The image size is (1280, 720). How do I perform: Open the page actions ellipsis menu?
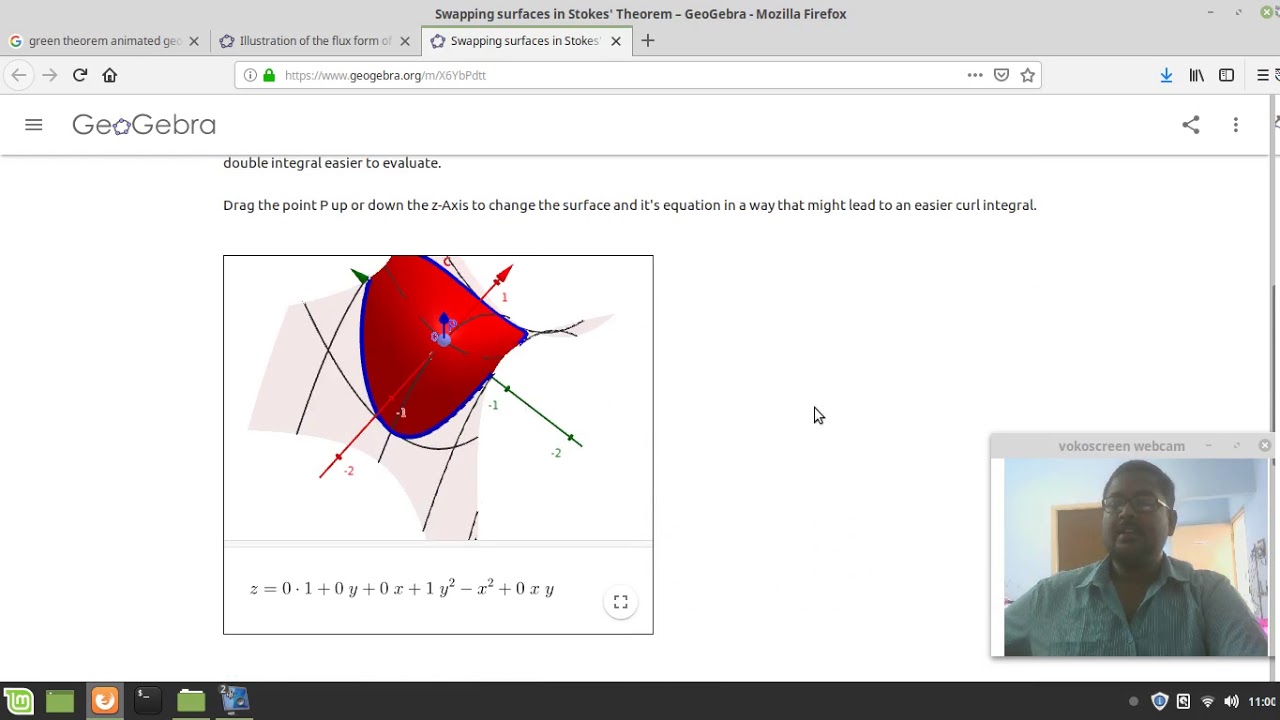tap(975, 75)
